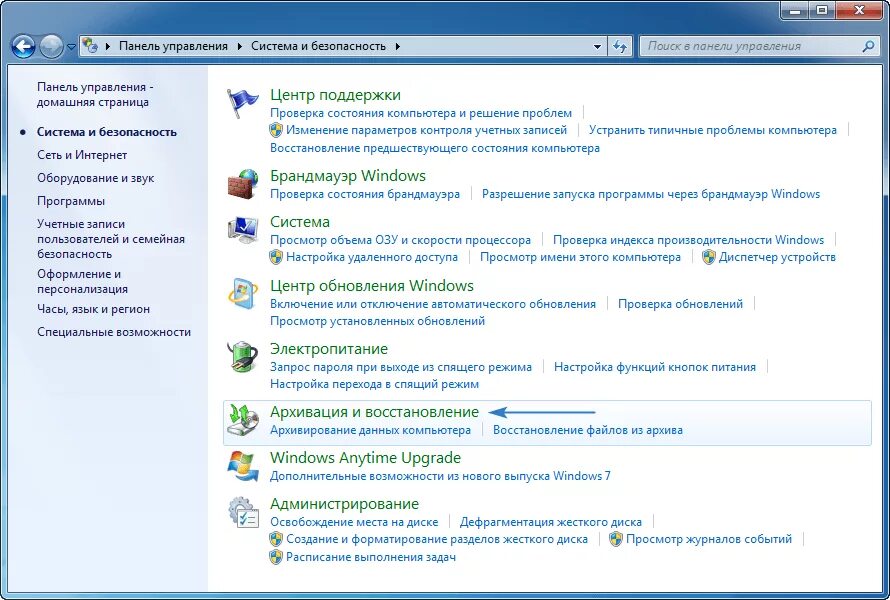The height and width of the screenshot is (600, 890).
Task: Click the Windows Anytime Upgrade logo icon
Action: pyautogui.click(x=243, y=466)
